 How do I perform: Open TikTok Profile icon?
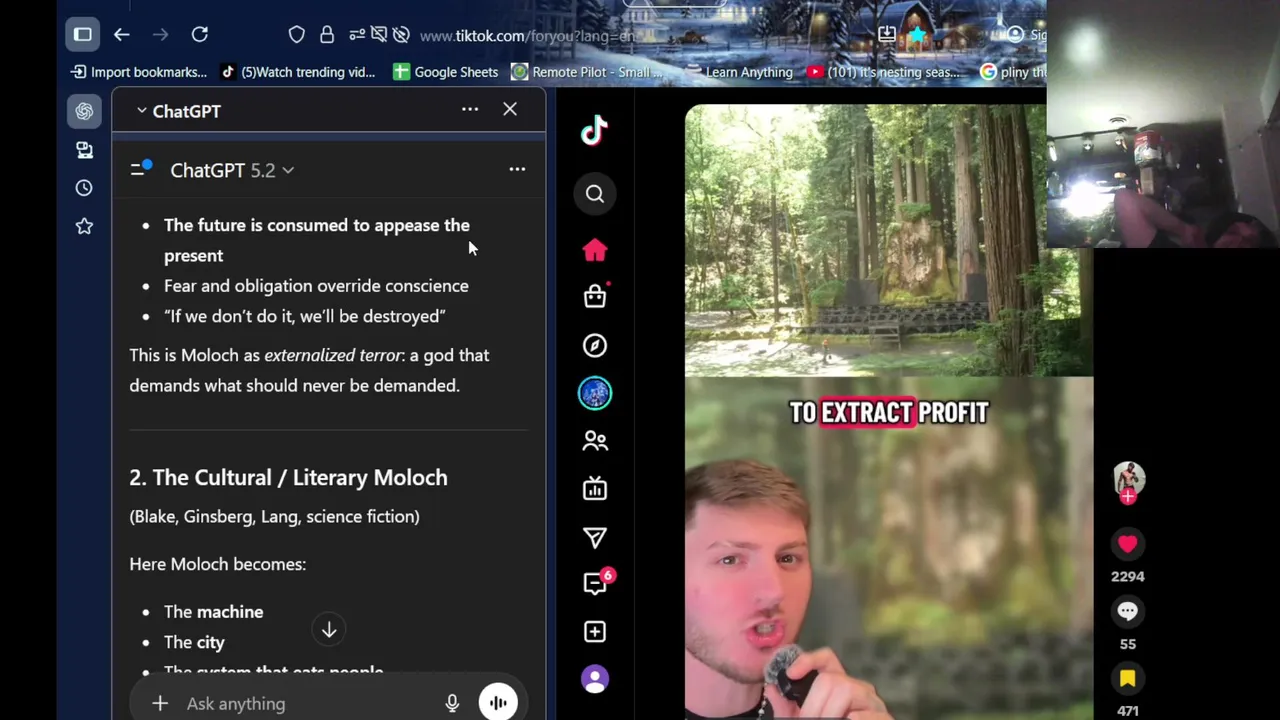[595, 680]
